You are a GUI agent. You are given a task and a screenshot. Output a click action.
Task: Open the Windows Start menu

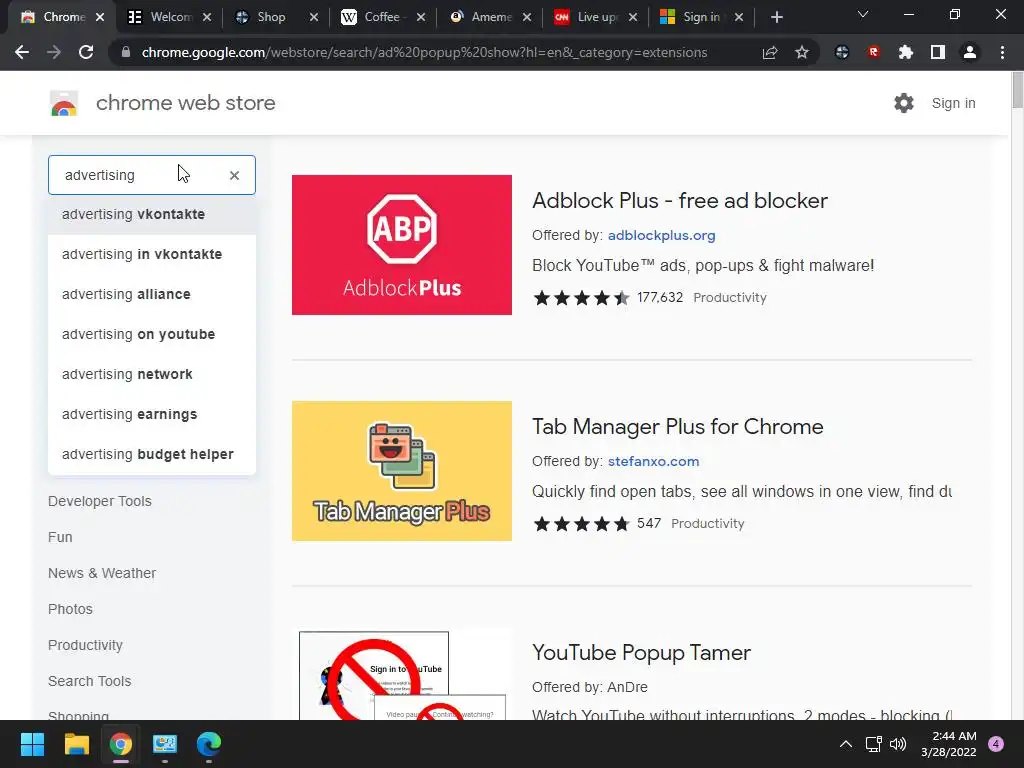pos(32,744)
